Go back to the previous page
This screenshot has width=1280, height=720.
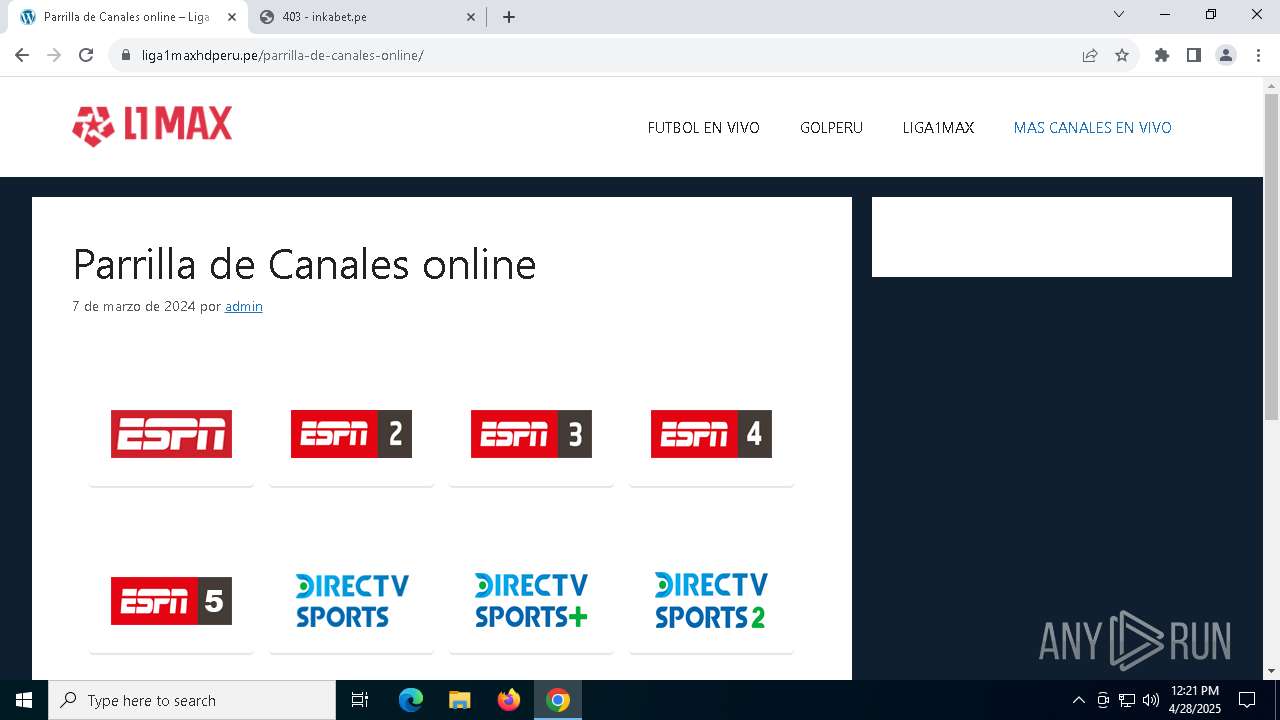pos(22,55)
